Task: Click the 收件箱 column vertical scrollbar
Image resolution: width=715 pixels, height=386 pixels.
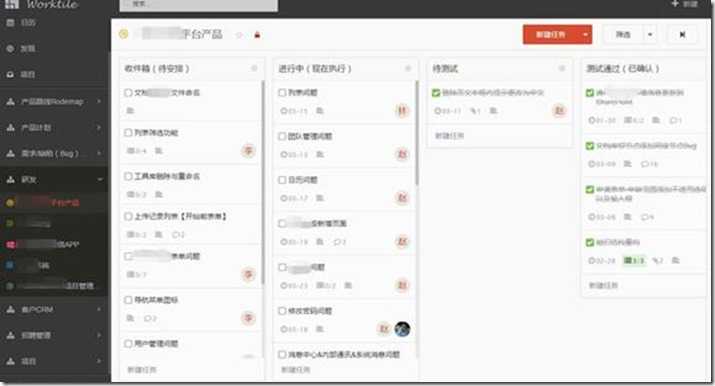Action: click(x=263, y=183)
